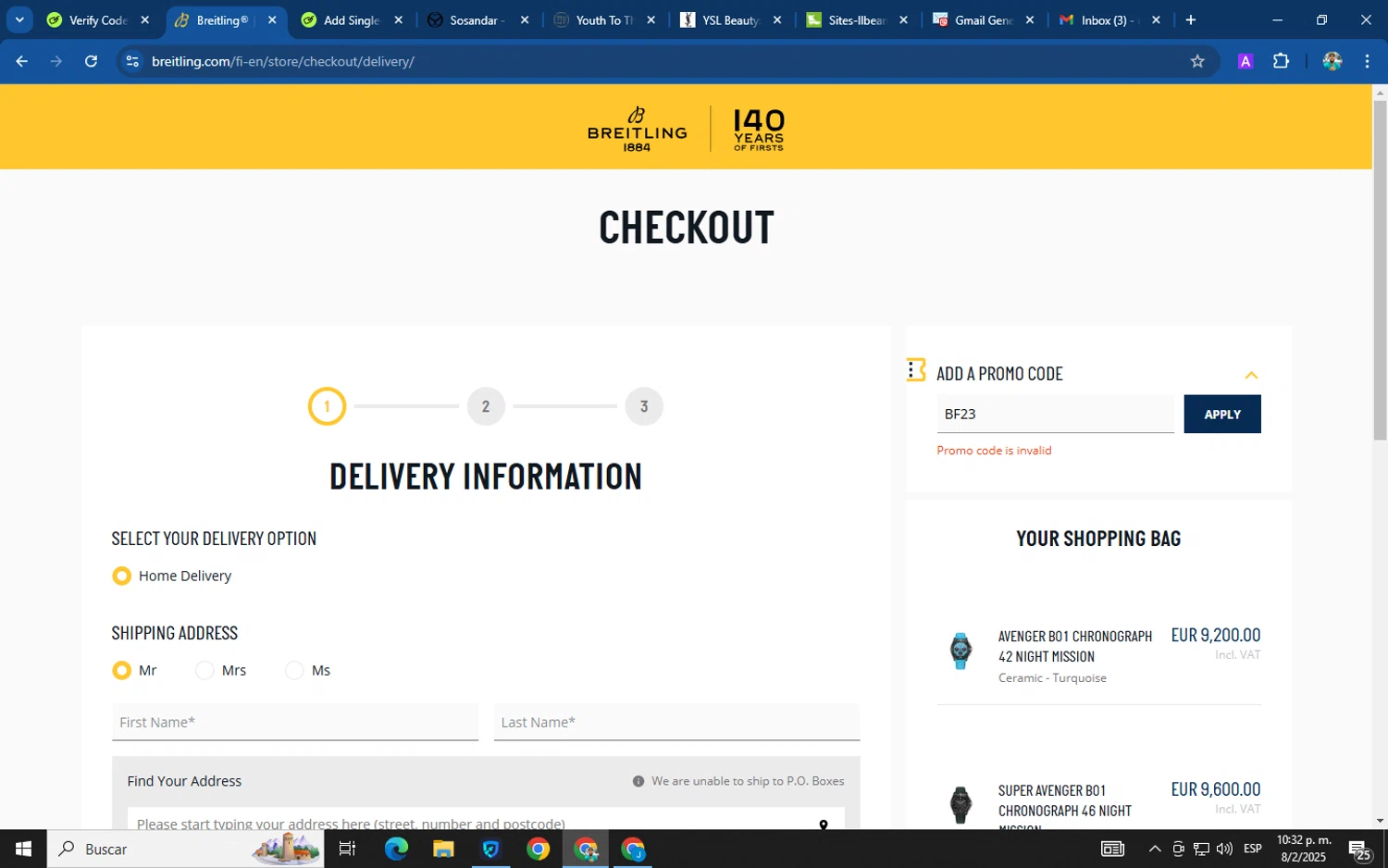Viewport: 1388px width, 868px height.
Task: Switch to the Gmail Generator tab
Action: [x=984, y=19]
